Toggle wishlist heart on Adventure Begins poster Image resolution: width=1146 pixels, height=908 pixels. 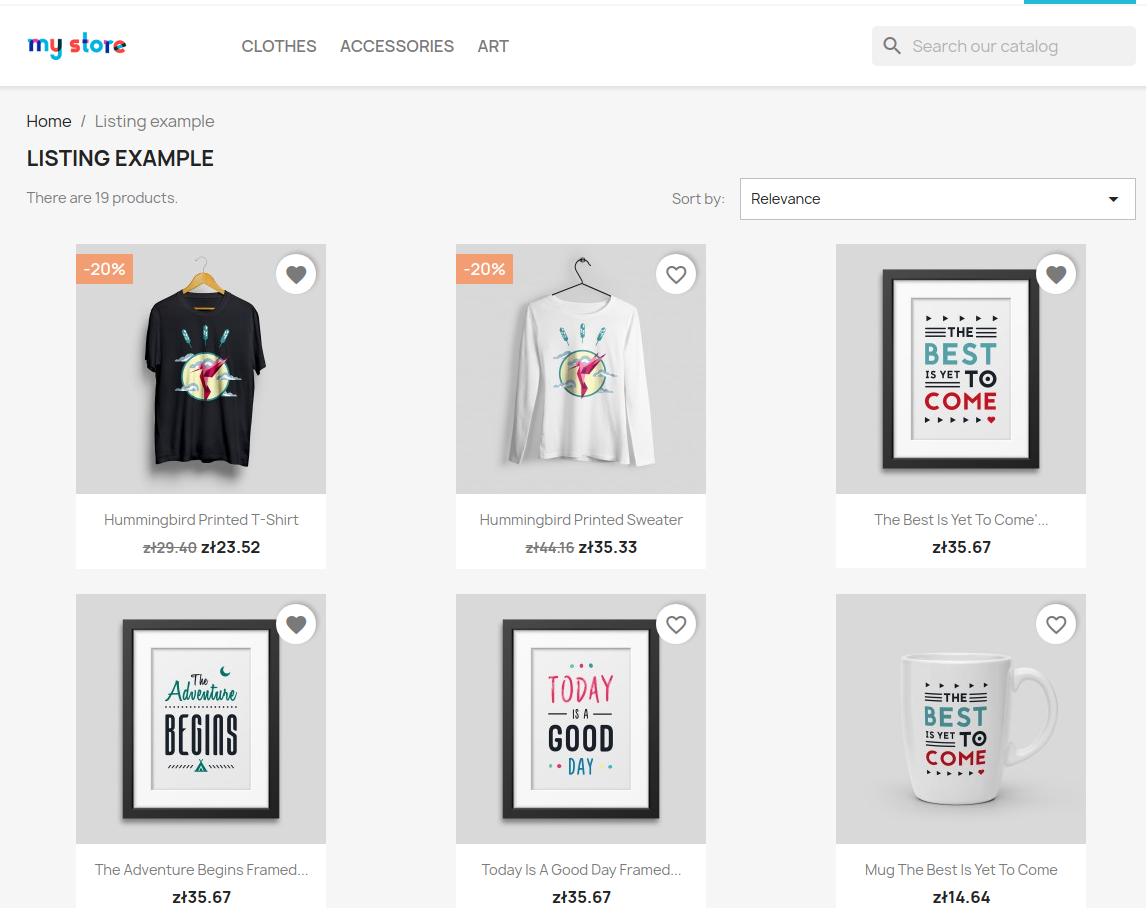(x=296, y=624)
